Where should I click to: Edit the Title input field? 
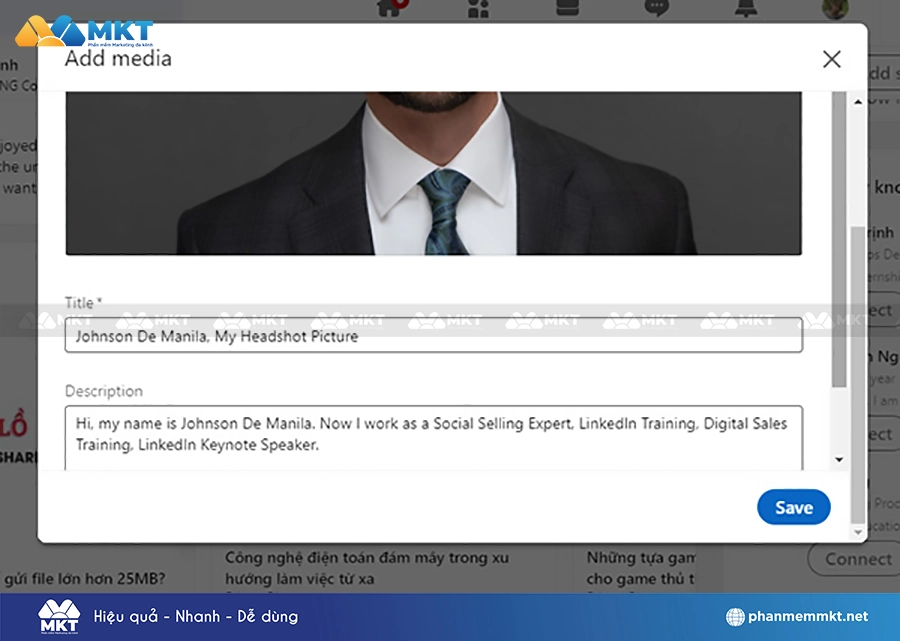click(433, 336)
